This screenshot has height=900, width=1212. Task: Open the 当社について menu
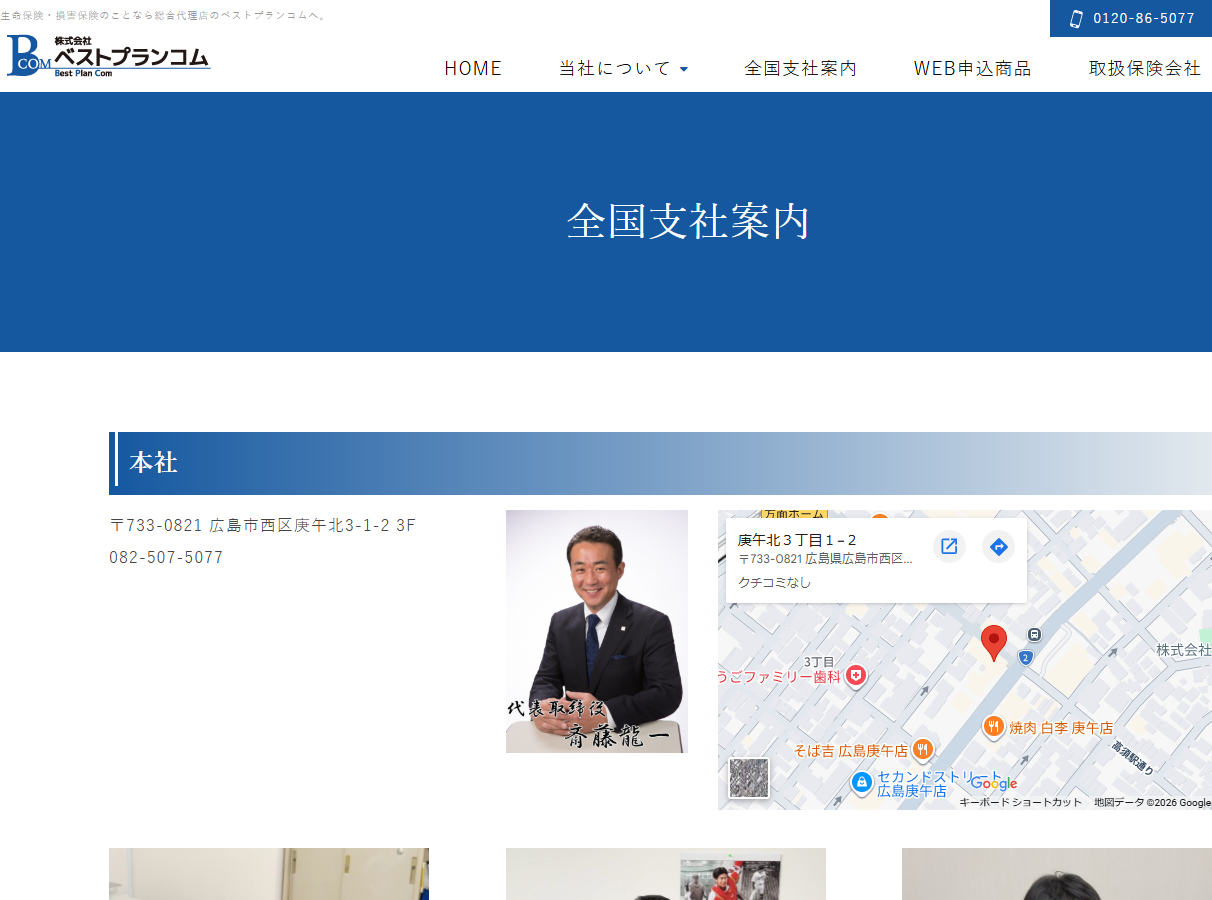[x=615, y=68]
